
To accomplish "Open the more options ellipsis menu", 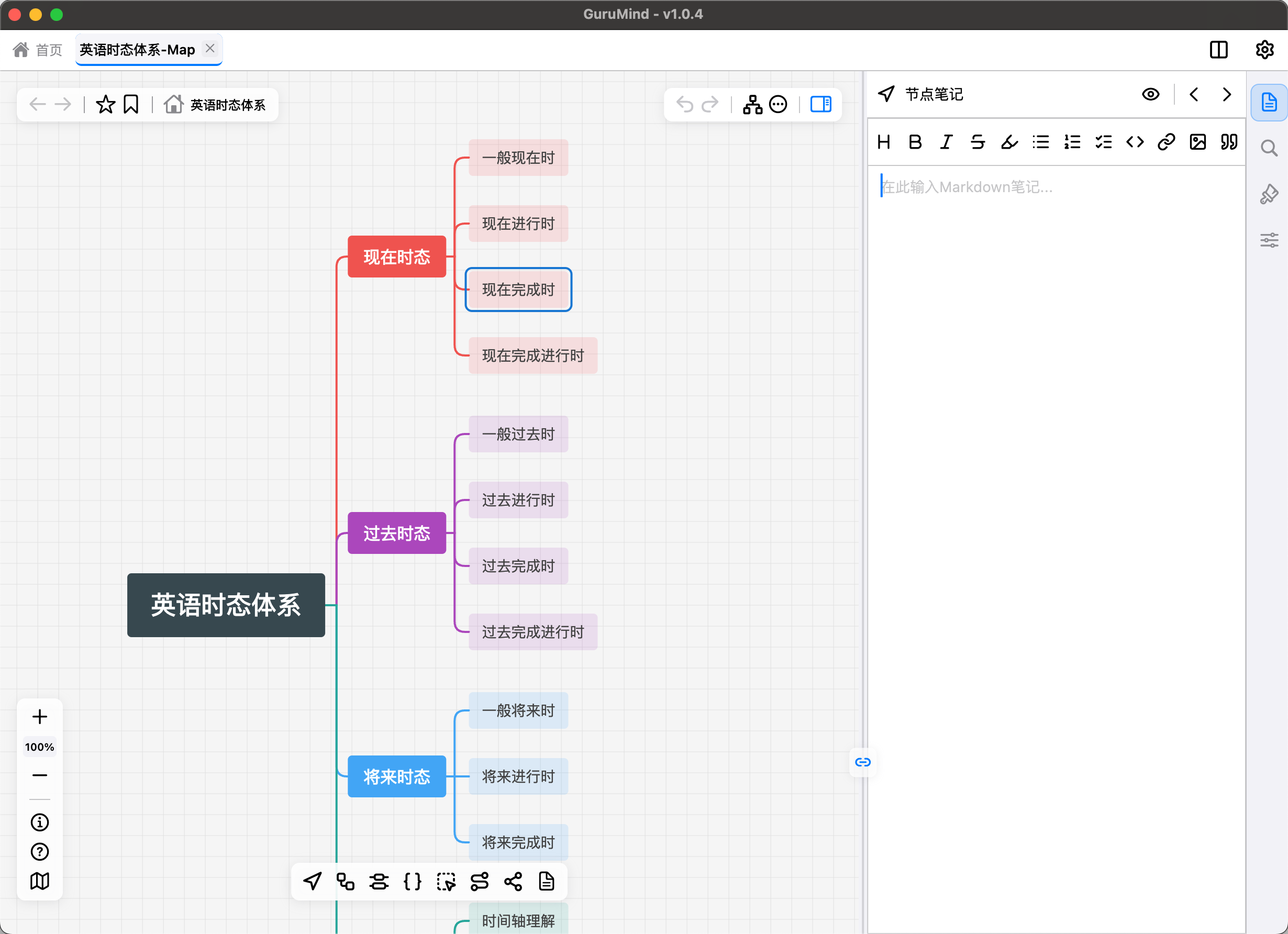I will pyautogui.click(x=778, y=105).
